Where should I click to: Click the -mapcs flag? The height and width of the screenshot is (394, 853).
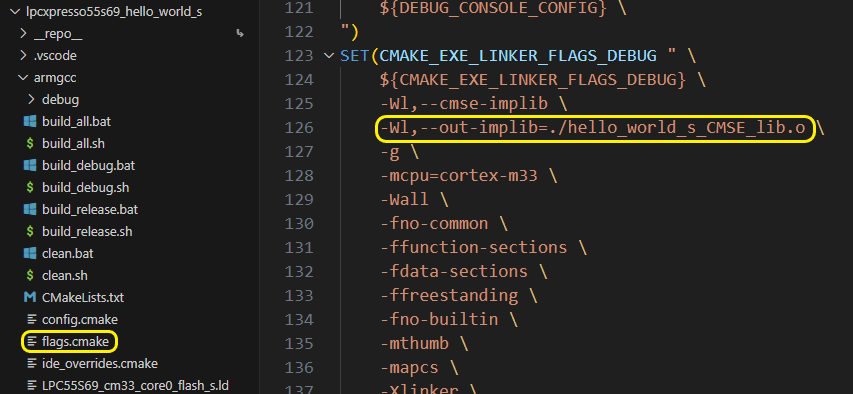(x=409, y=367)
